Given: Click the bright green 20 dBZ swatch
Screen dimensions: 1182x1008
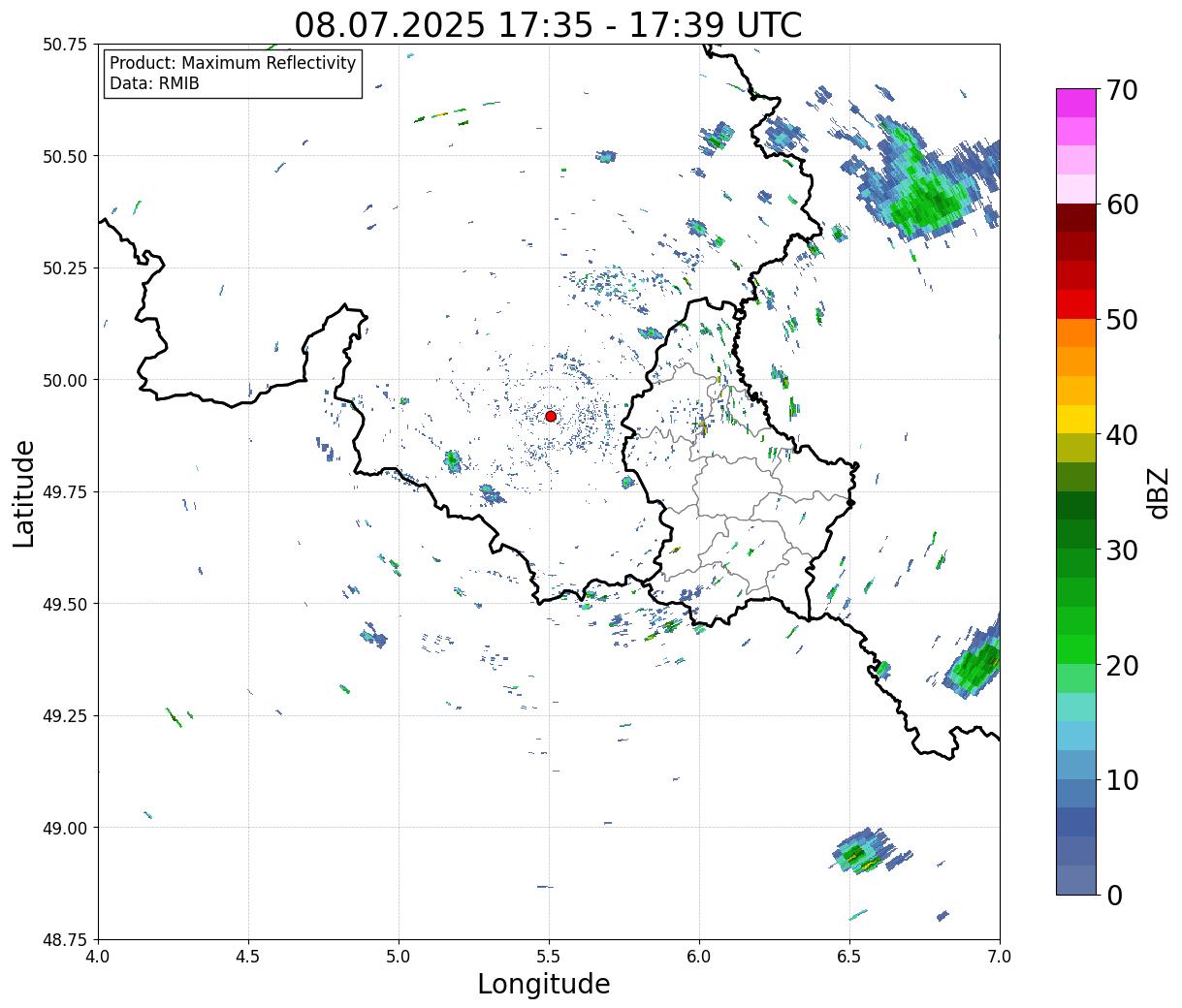Looking at the screenshot, I should pyautogui.click(x=1076, y=649).
